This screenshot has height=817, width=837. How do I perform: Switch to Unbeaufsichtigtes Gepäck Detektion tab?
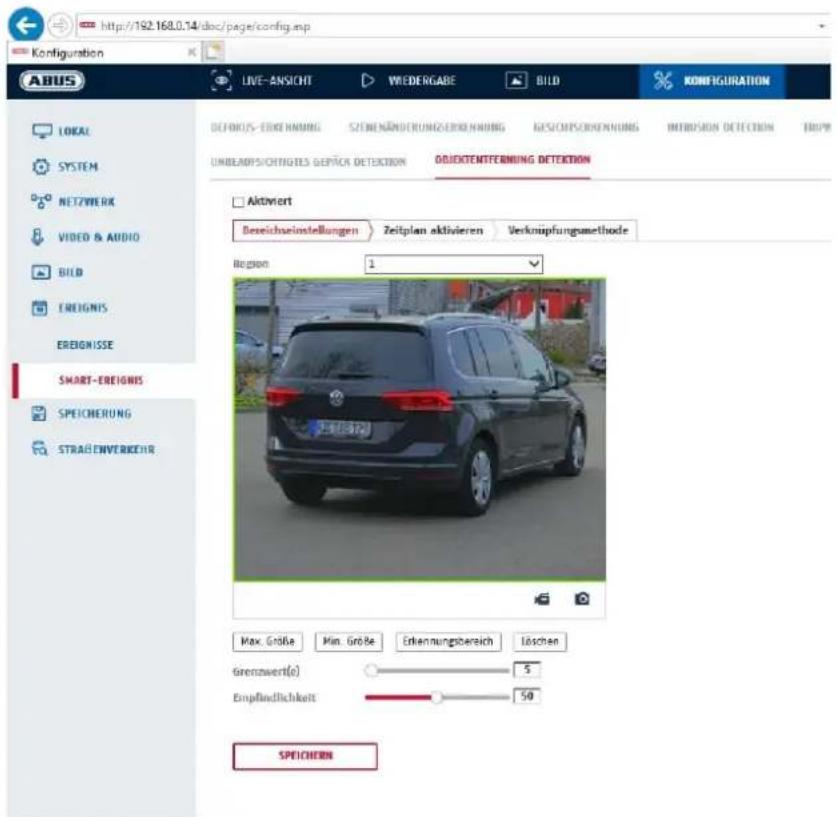coord(309,161)
